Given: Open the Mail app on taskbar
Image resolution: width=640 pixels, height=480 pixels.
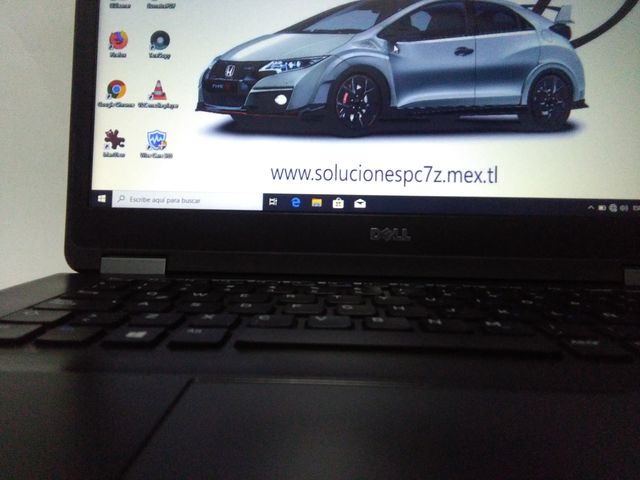Looking at the screenshot, I should tap(360, 203).
